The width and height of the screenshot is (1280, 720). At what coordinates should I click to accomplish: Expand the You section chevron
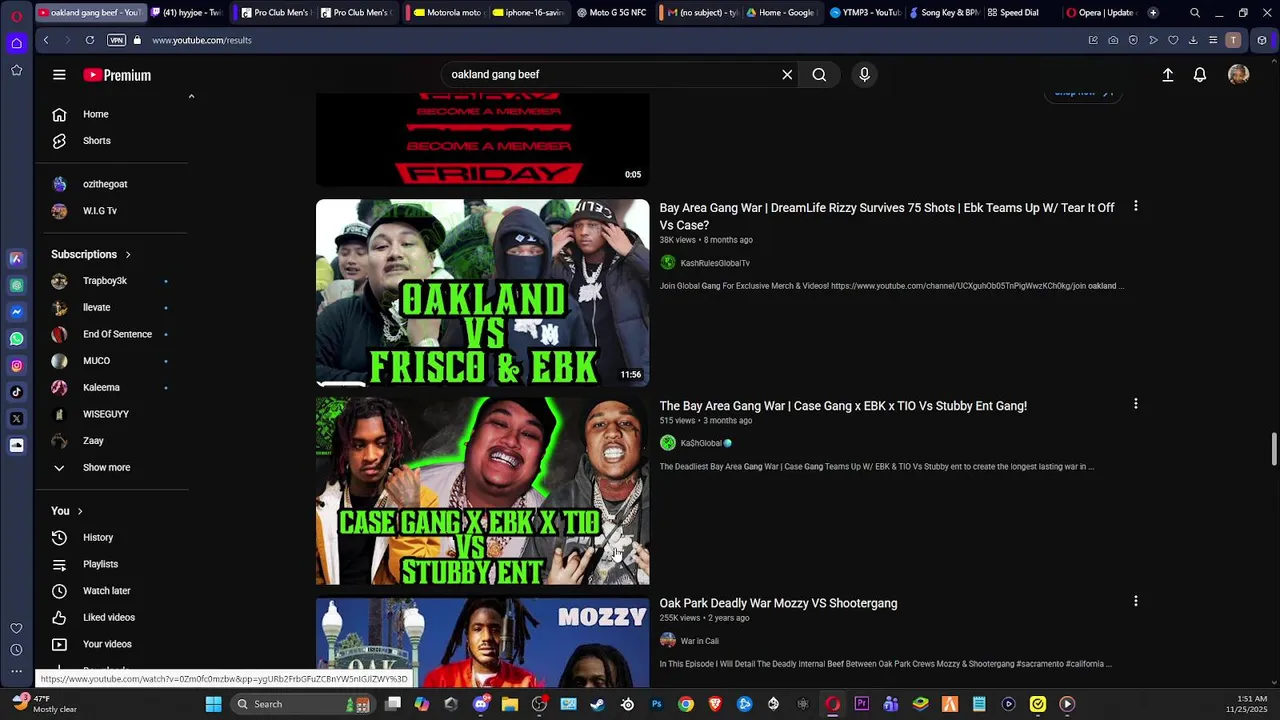pyautogui.click(x=80, y=511)
